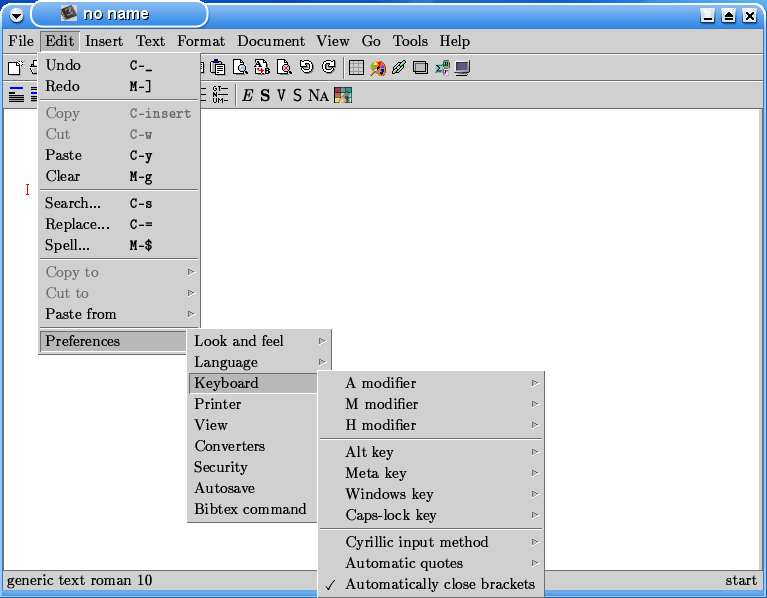Click the title bar window menu arrow
The height and width of the screenshot is (598, 767).
[17, 16]
